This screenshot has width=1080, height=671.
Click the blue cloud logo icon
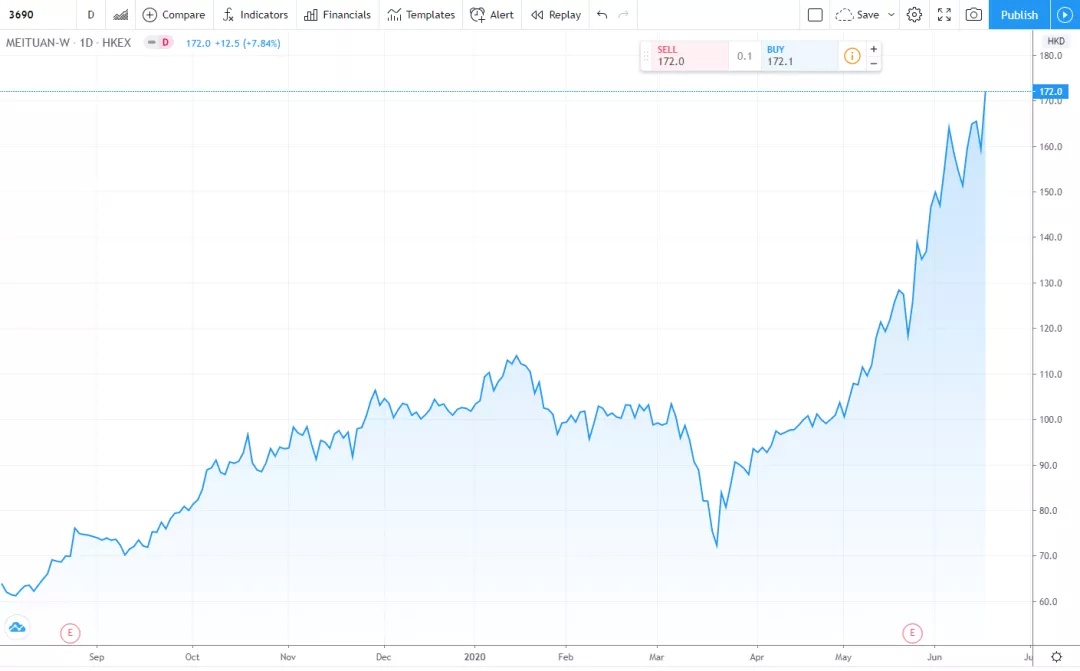click(17, 627)
